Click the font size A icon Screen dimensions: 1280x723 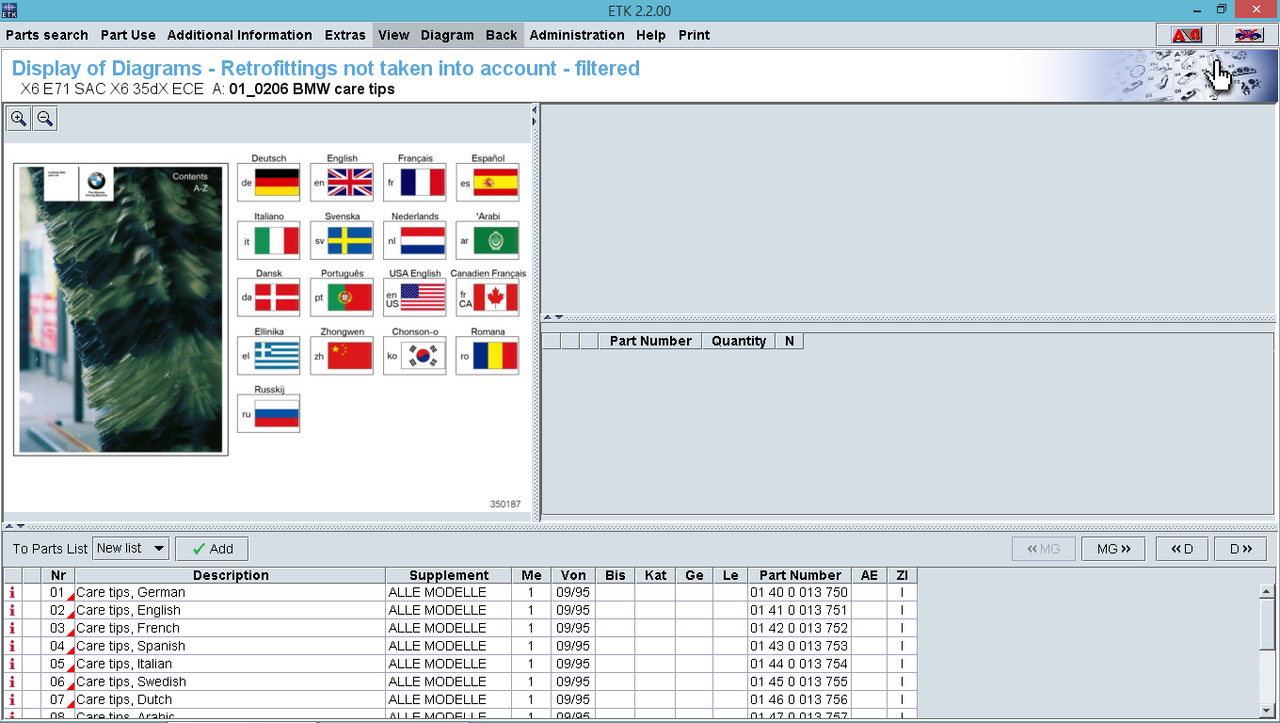pyautogui.click(x=1187, y=35)
